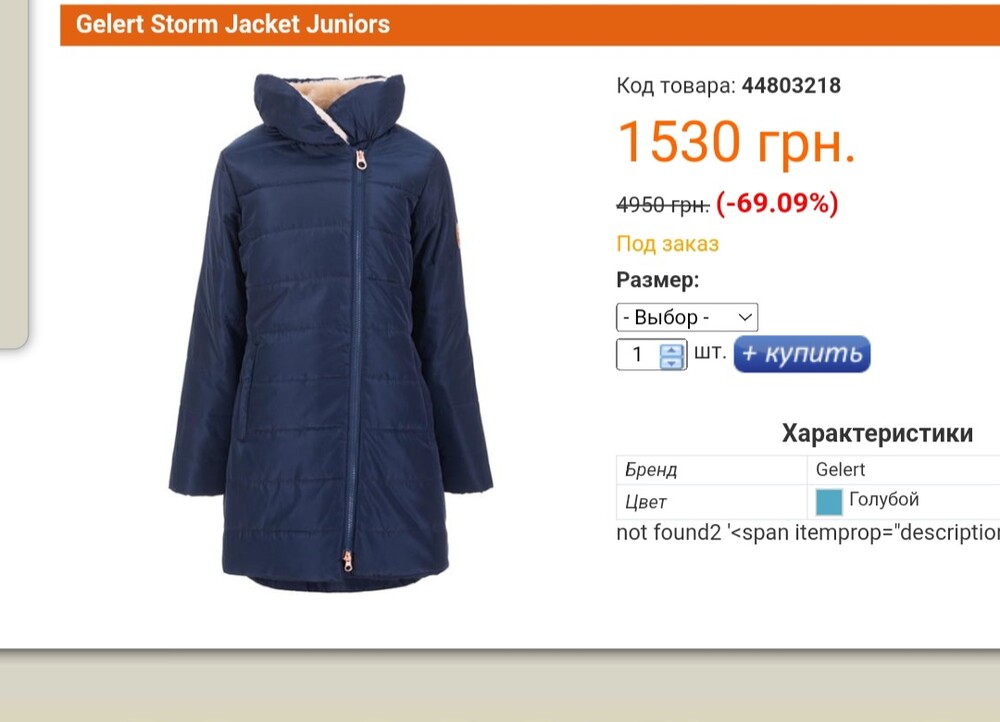
Task: Increase quantity with the up stepper arrow
Action: 671,350
